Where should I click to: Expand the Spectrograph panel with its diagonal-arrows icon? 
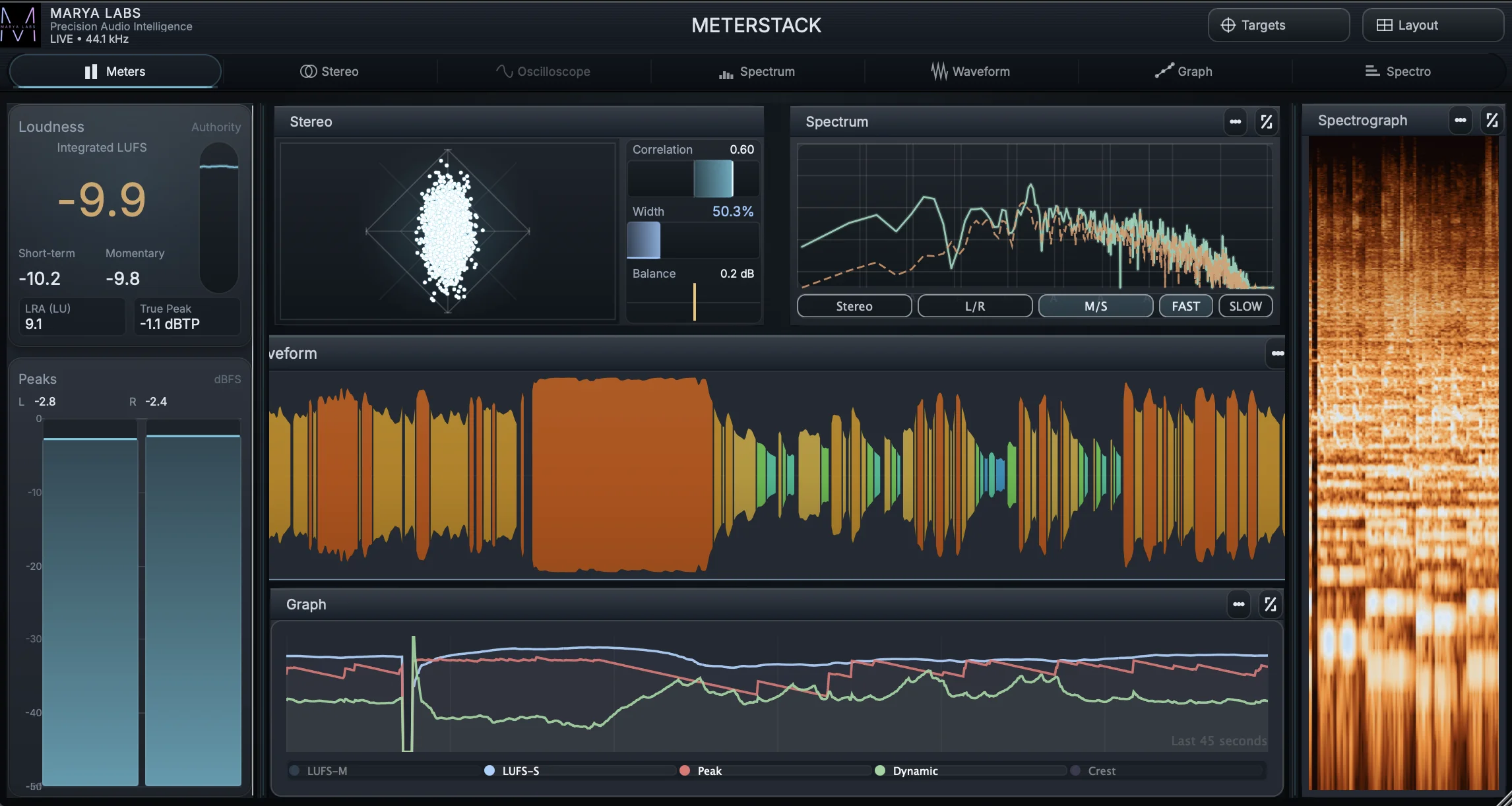coord(1492,120)
